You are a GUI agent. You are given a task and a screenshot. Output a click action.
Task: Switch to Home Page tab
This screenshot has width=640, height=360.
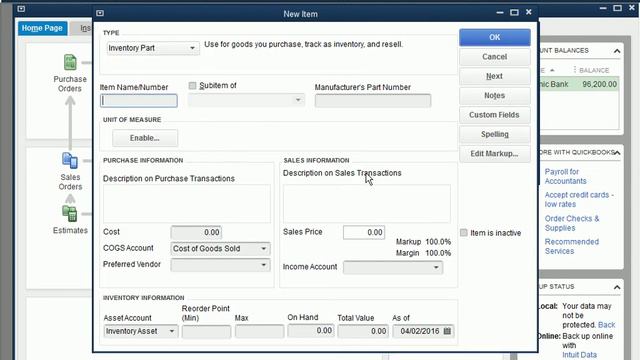click(42, 28)
